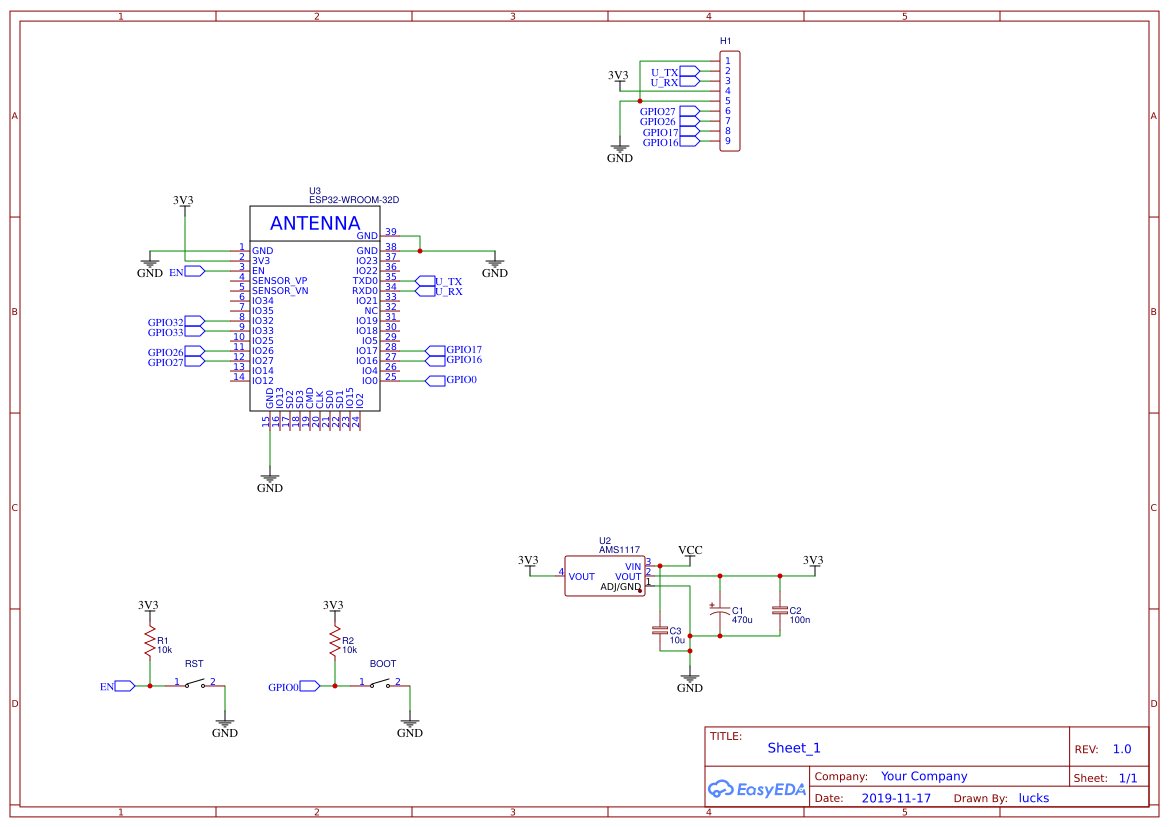Screen dimensions: 1169x827
Task: Select the 3V3 power flag above R2
Action: [x=333, y=608]
